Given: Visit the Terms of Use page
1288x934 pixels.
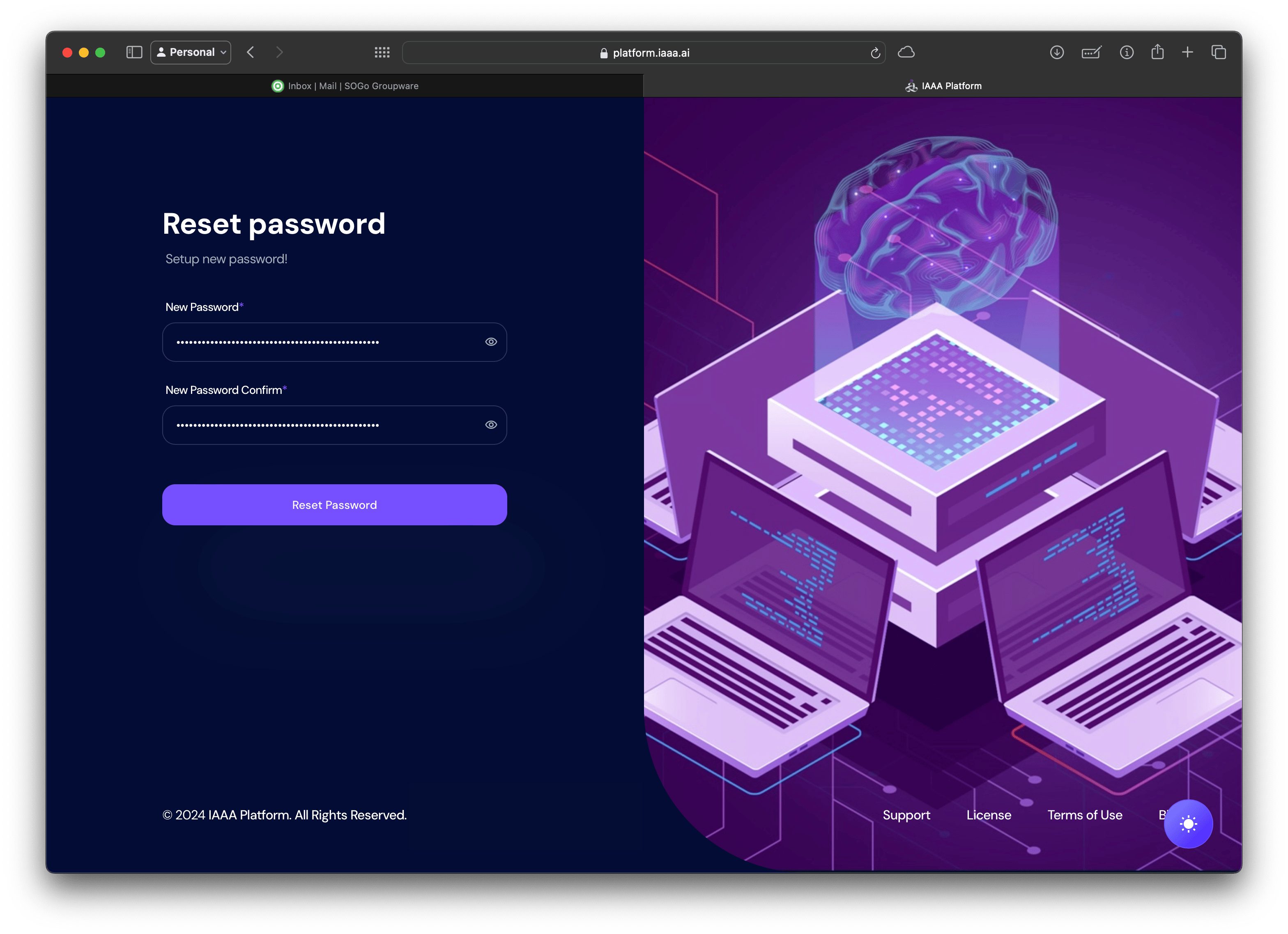Looking at the screenshot, I should coord(1084,815).
